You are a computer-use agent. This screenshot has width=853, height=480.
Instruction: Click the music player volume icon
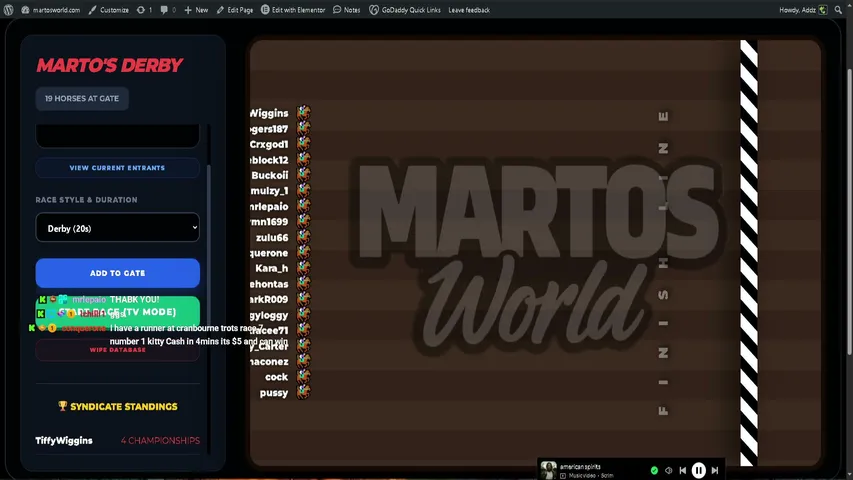669,470
